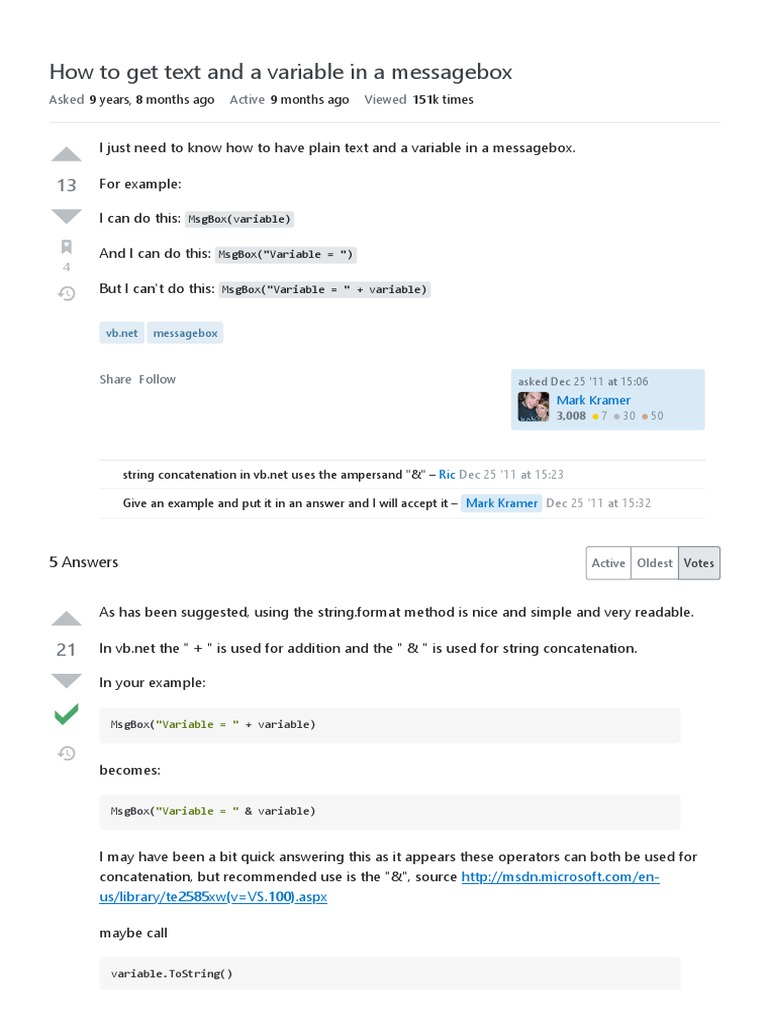Open commenter Ric's profile
Screen dimensions: 768x1024
point(447,474)
